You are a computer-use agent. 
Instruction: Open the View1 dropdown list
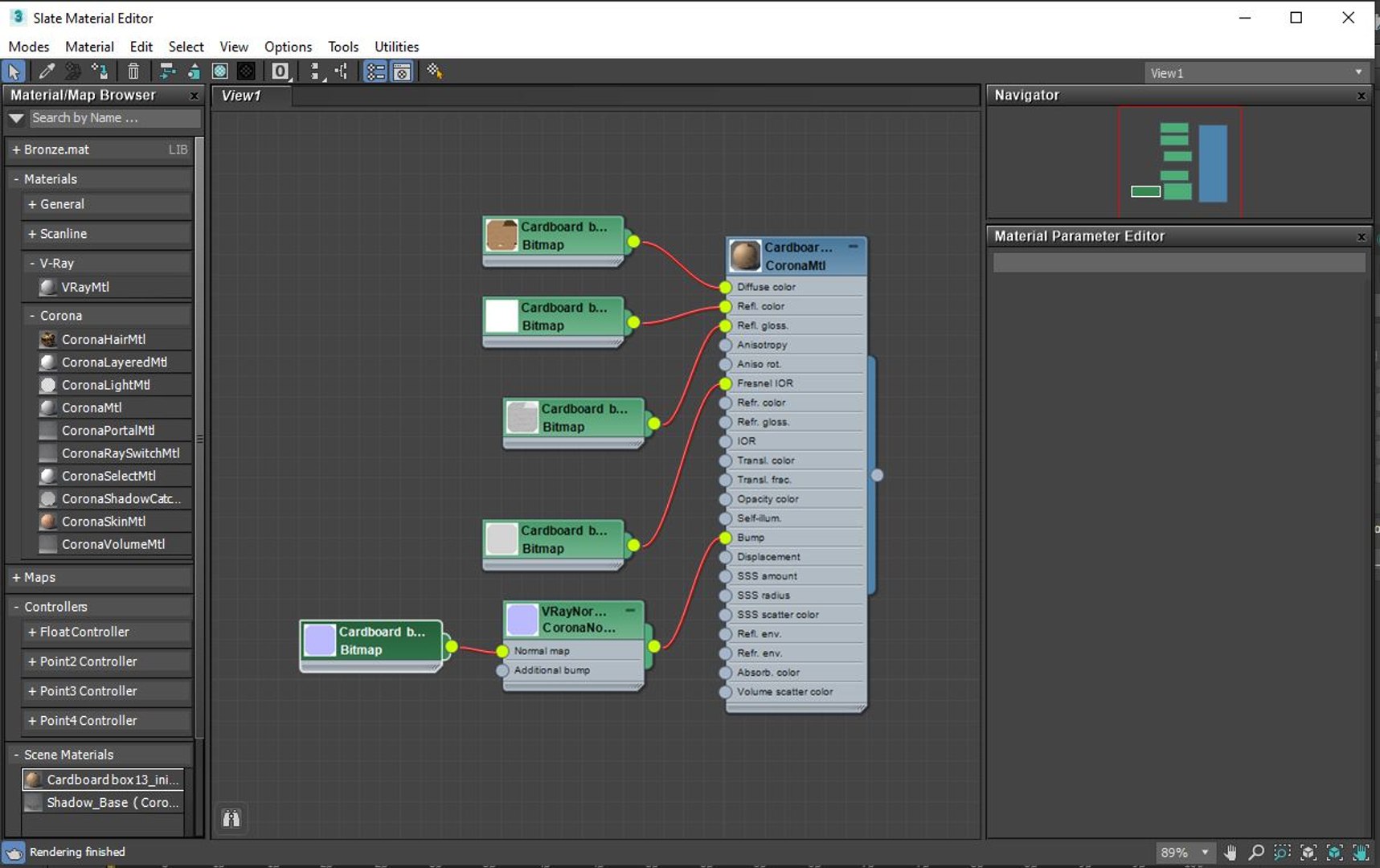[x=1257, y=72]
